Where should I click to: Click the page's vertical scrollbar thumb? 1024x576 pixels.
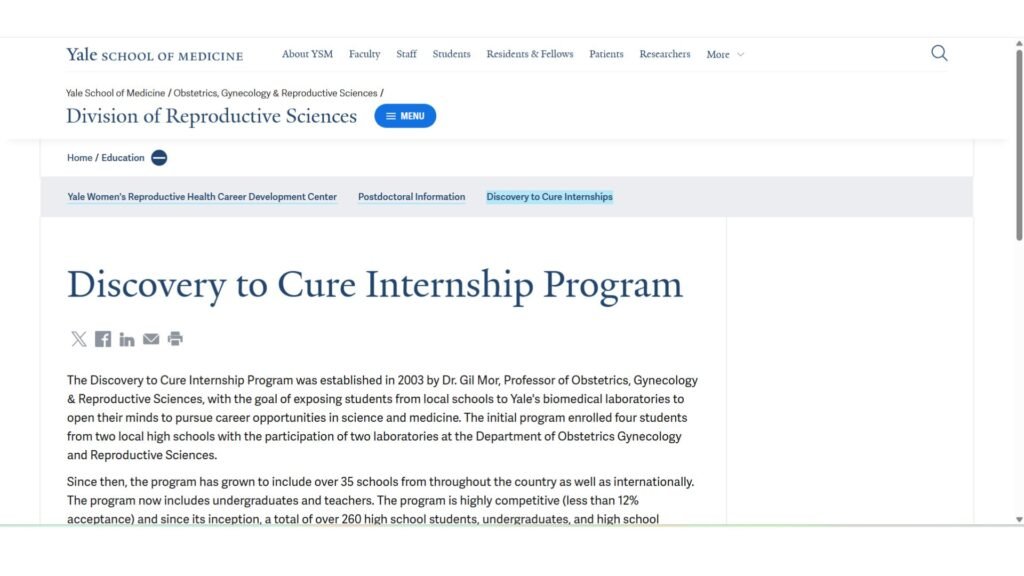click(1019, 140)
